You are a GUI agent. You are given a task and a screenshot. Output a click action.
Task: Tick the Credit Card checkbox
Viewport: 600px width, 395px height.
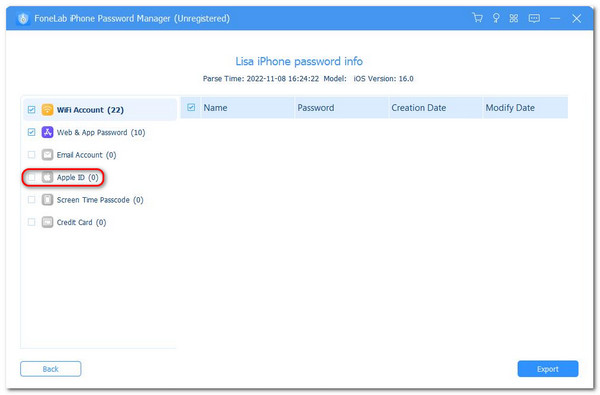31,222
